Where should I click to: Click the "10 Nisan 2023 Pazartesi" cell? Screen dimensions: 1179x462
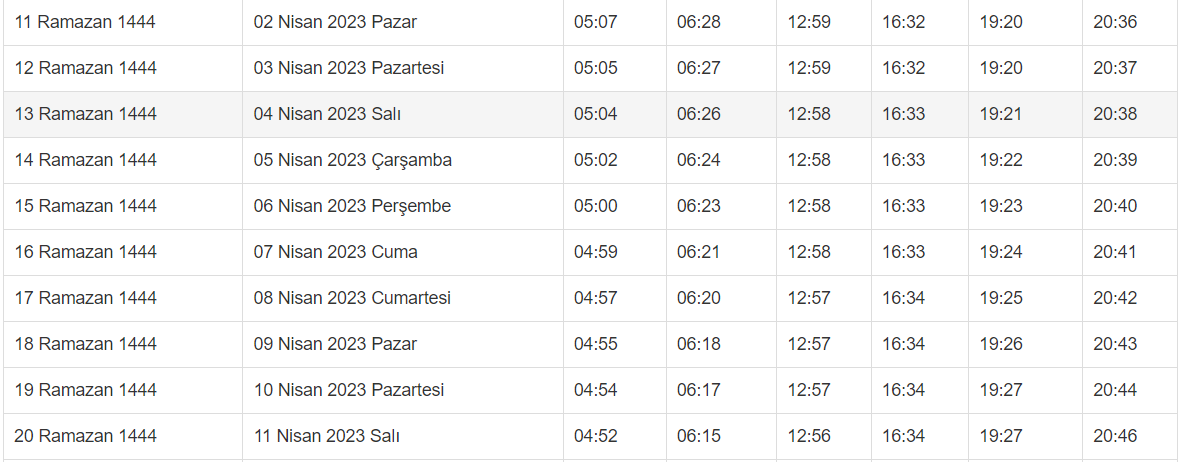(349, 390)
